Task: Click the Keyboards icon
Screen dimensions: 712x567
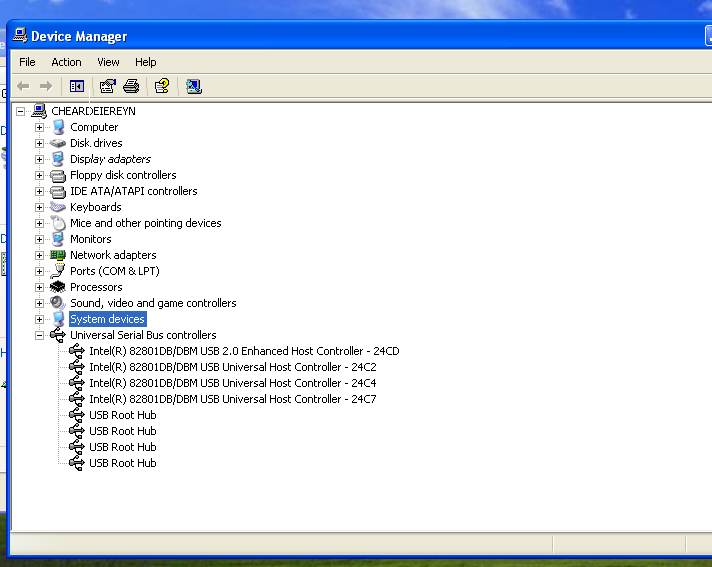Action: [58, 207]
